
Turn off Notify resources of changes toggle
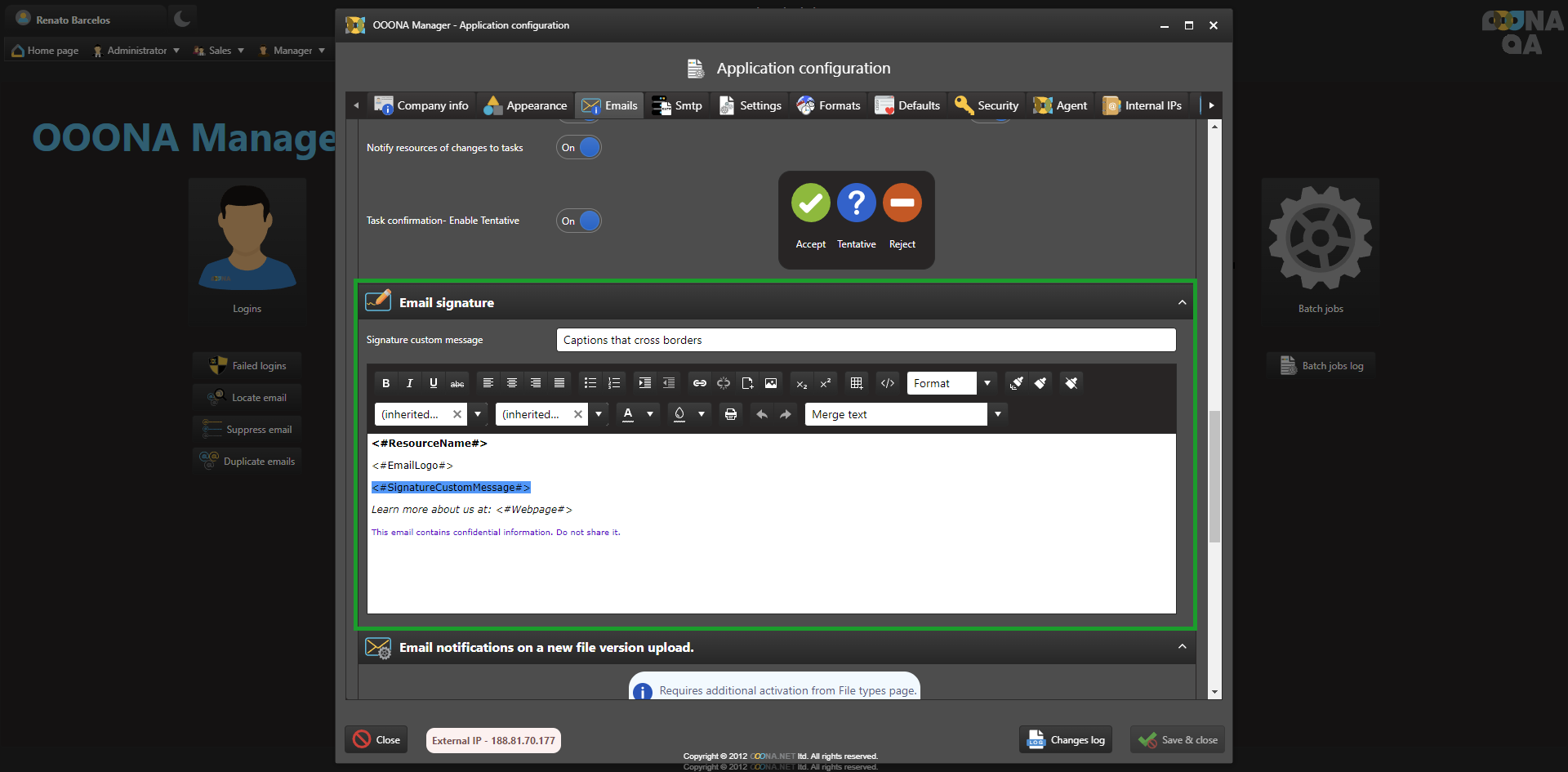(579, 148)
